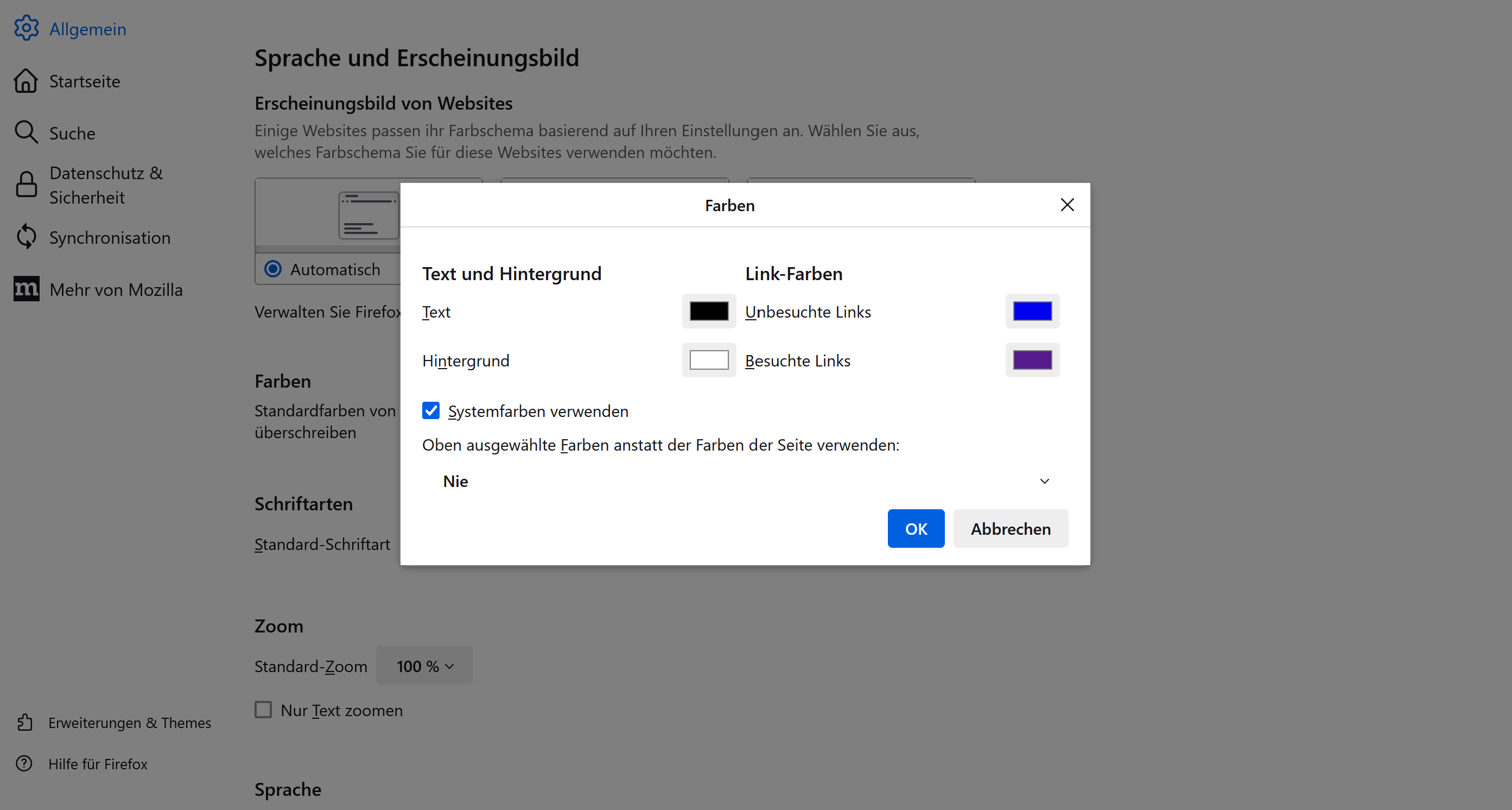Open the Standard-Zoom 100 % dropdown
This screenshot has height=810, width=1512.
coord(424,666)
